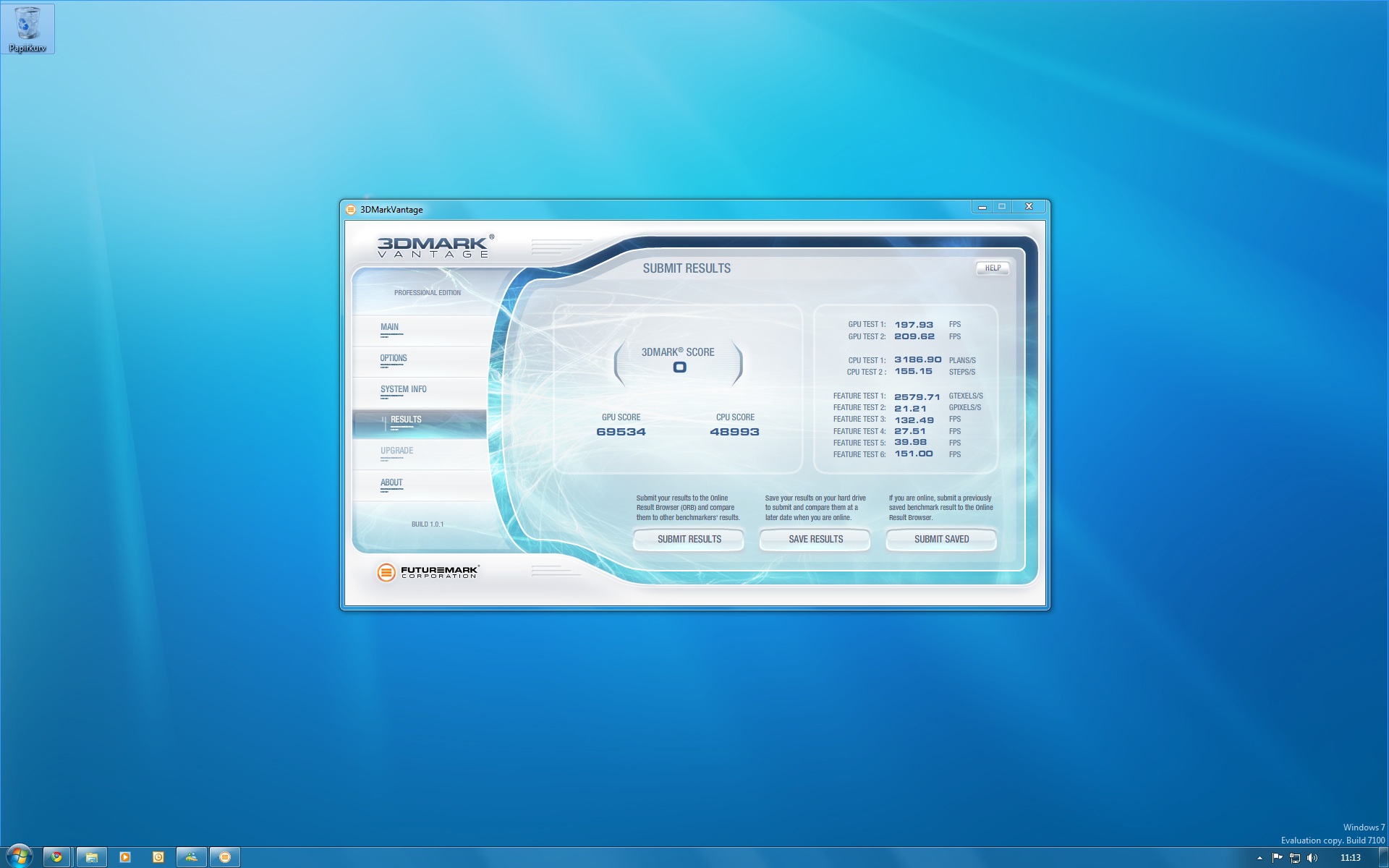Click Feature Test 3 value 132.49

click(914, 420)
